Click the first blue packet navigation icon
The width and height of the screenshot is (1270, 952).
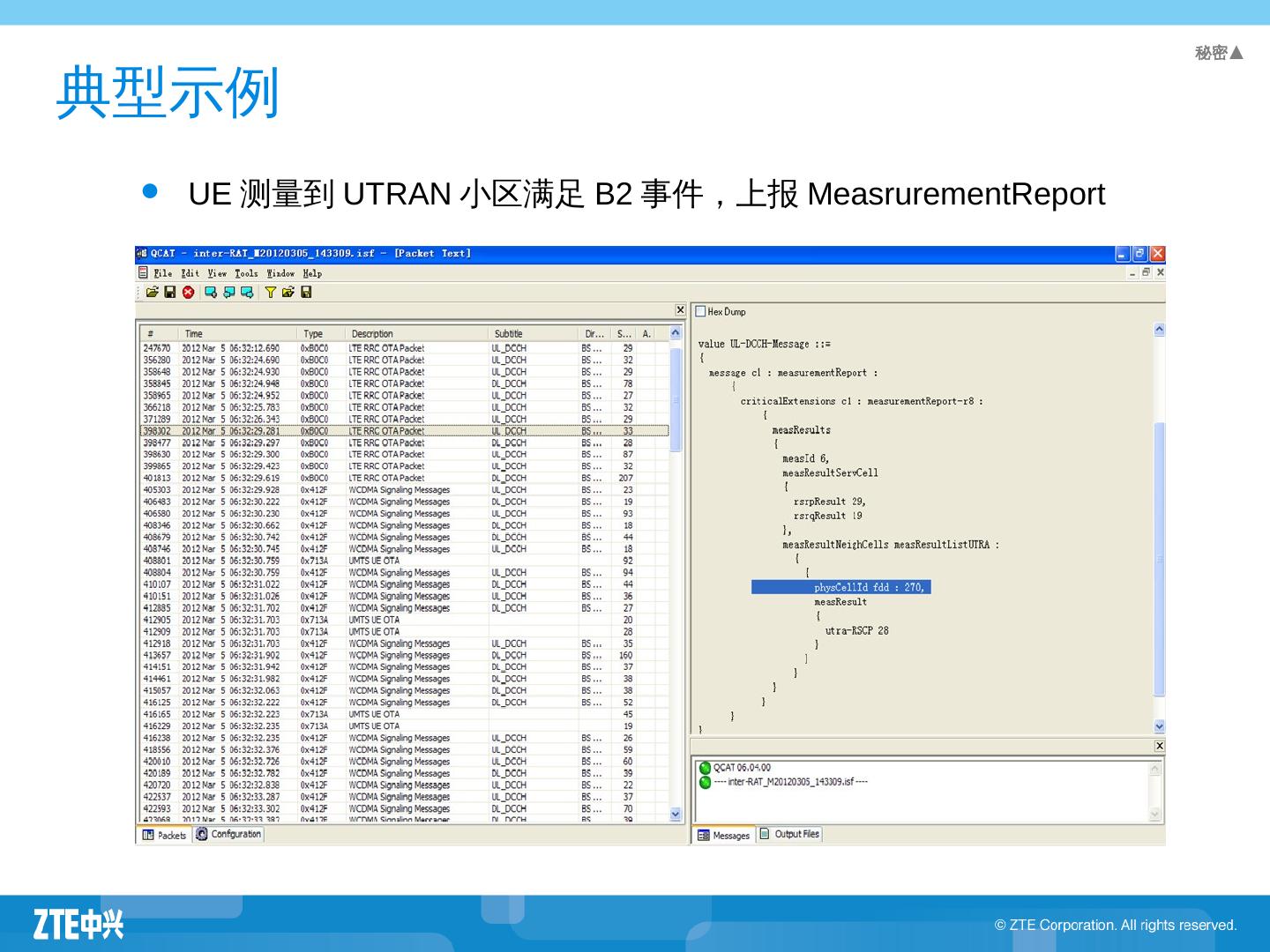click(211, 293)
